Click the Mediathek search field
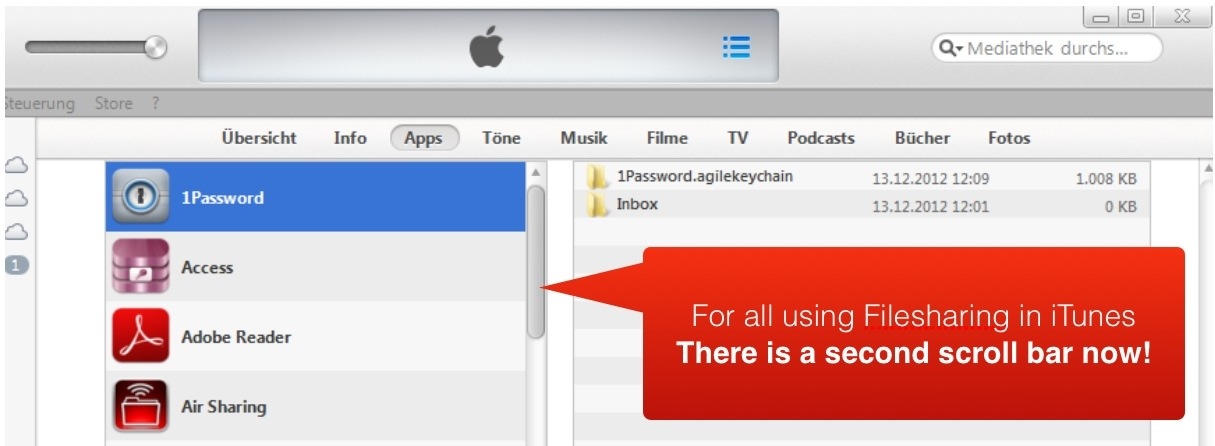The height and width of the screenshot is (446, 1215). [x=1047, y=48]
